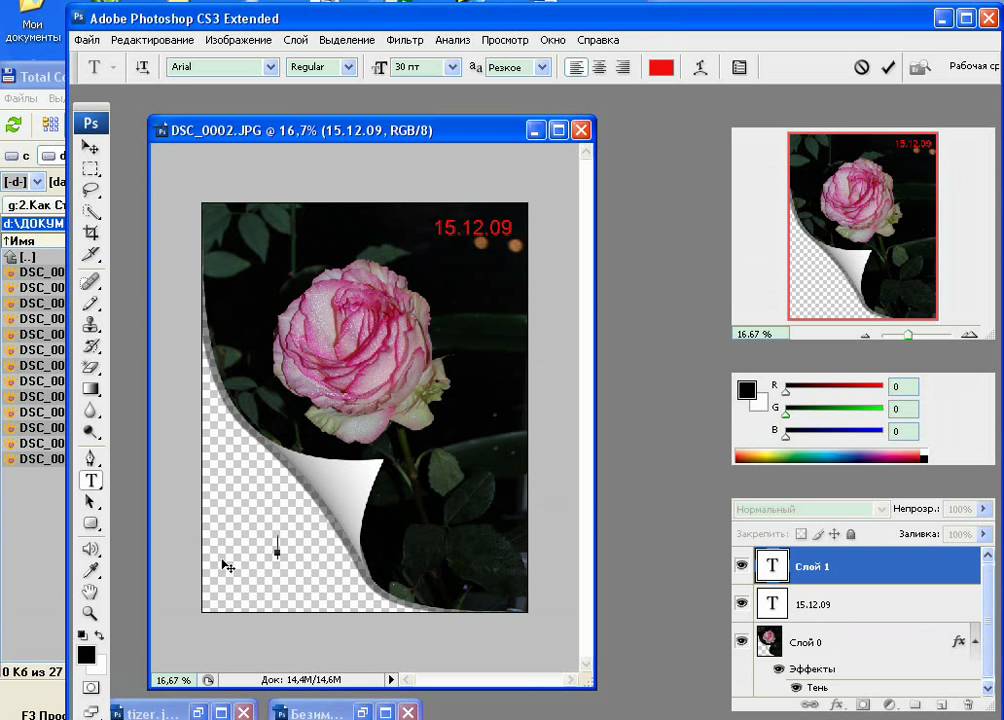1004x720 pixels.
Task: Open the 30 пт font size dropdown
Action: pyautogui.click(x=453, y=67)
